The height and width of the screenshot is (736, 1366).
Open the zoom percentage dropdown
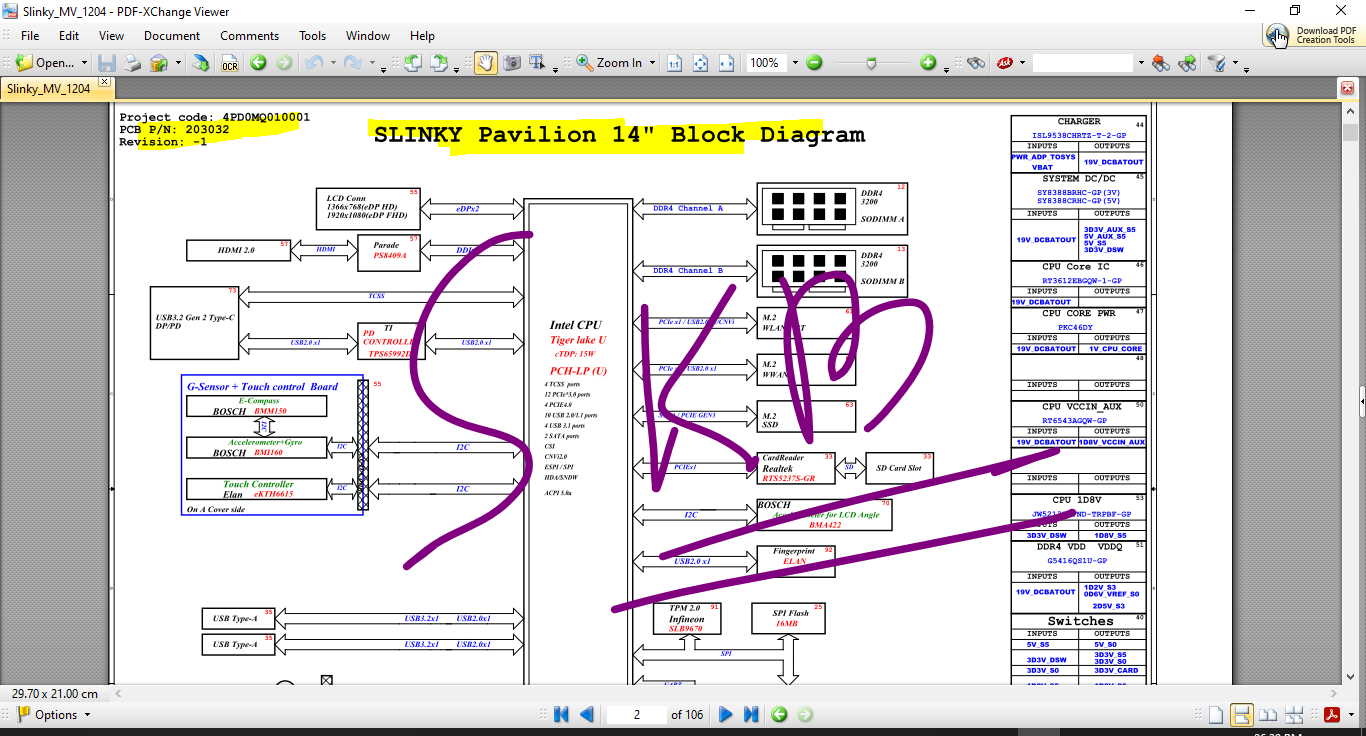[x=795, y=63]
